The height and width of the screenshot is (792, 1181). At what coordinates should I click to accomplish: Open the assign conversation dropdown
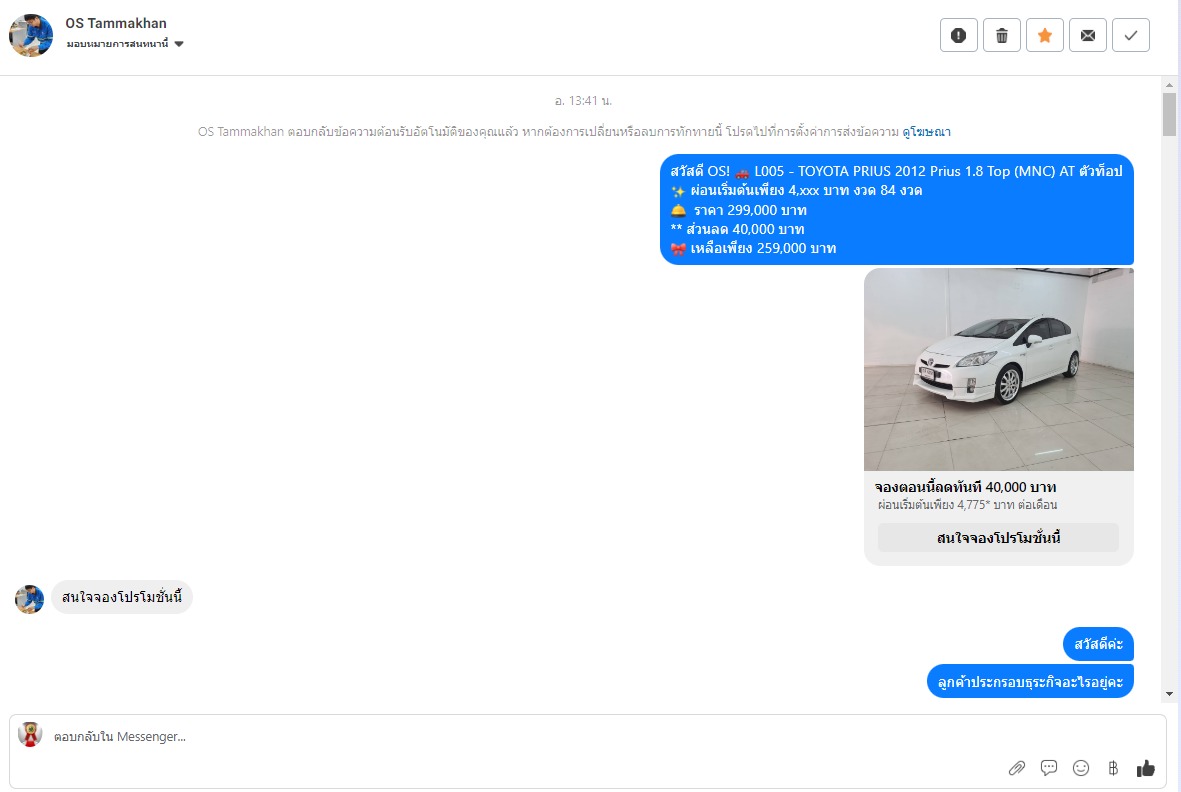point(125,44)
